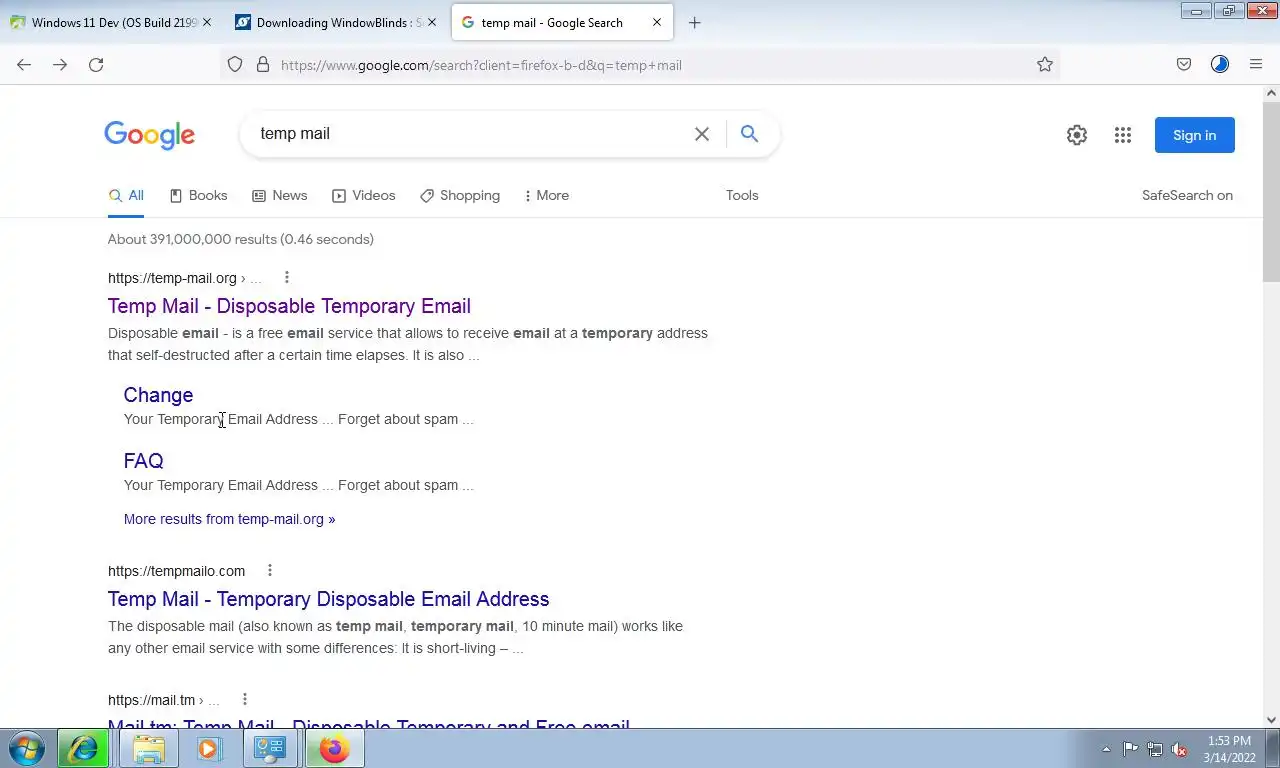Click the page vertical scrollbar thumb
Image resolution: width=1280 pixels, height=768 pixels.
(1271, 190)
